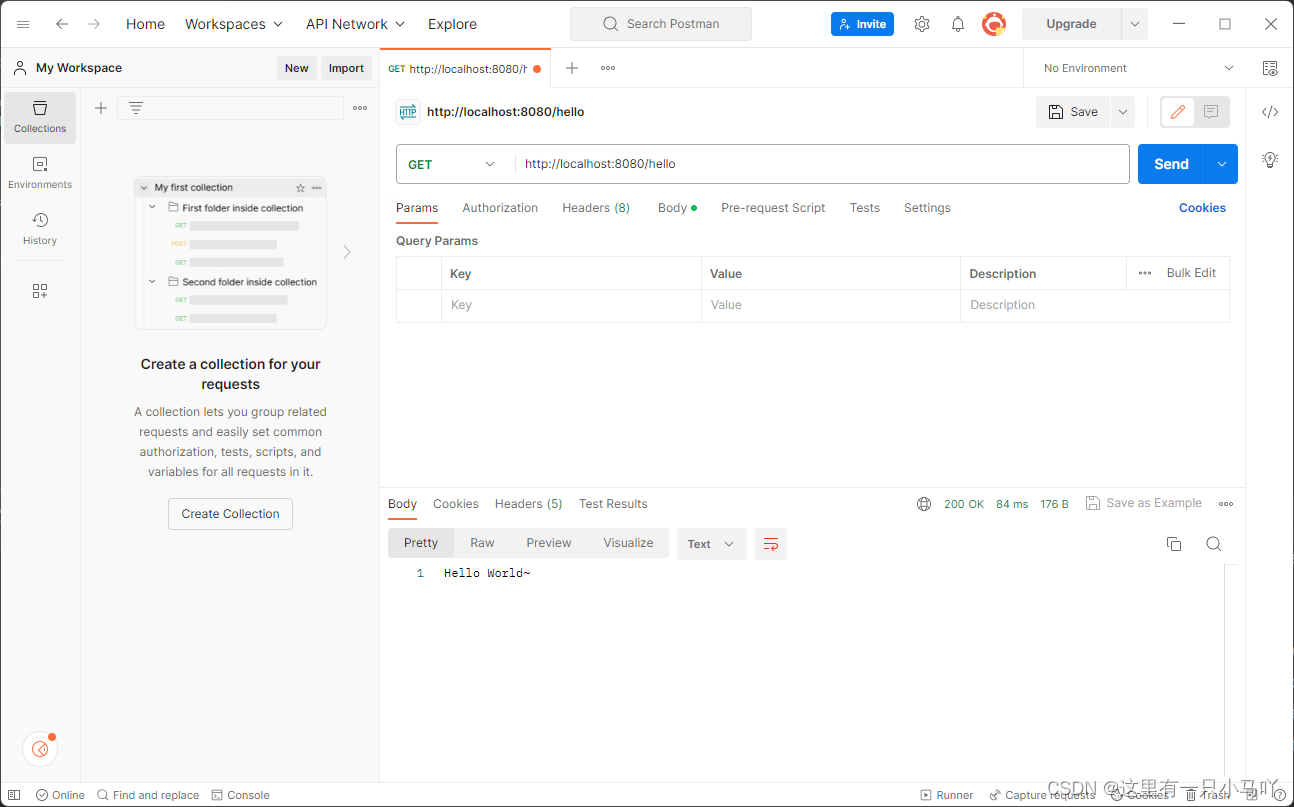Open the notifications bell
This screenshot has width=1294, height=807.
click(958, 24)
